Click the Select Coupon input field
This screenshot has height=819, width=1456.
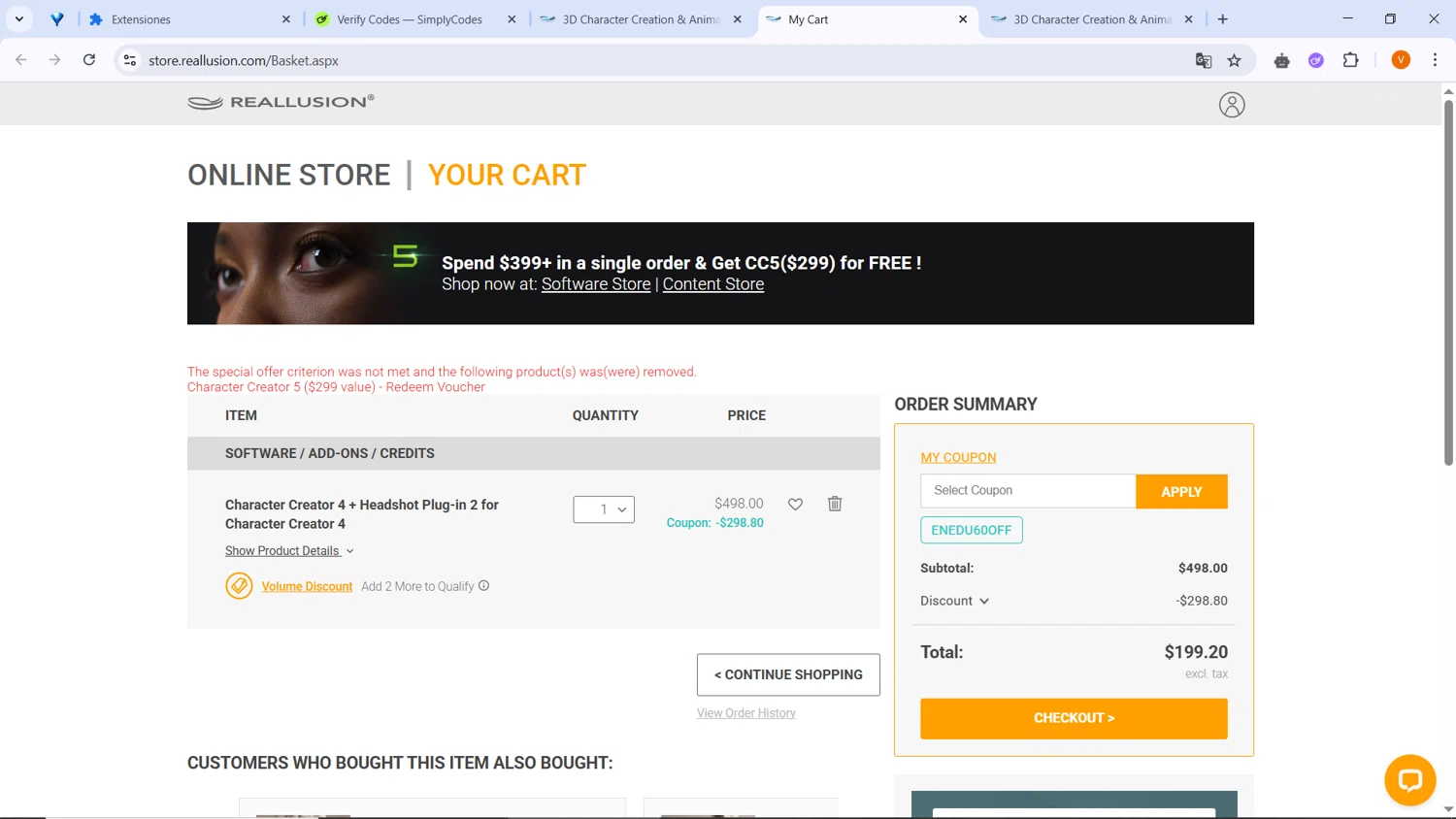pos(1028,491)
